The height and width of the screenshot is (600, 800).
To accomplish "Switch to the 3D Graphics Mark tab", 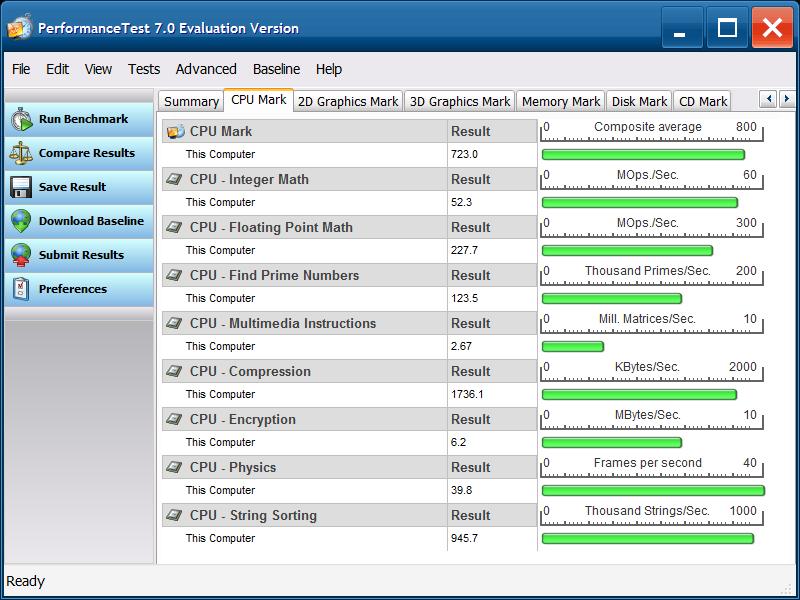I will tap(460, 102).
